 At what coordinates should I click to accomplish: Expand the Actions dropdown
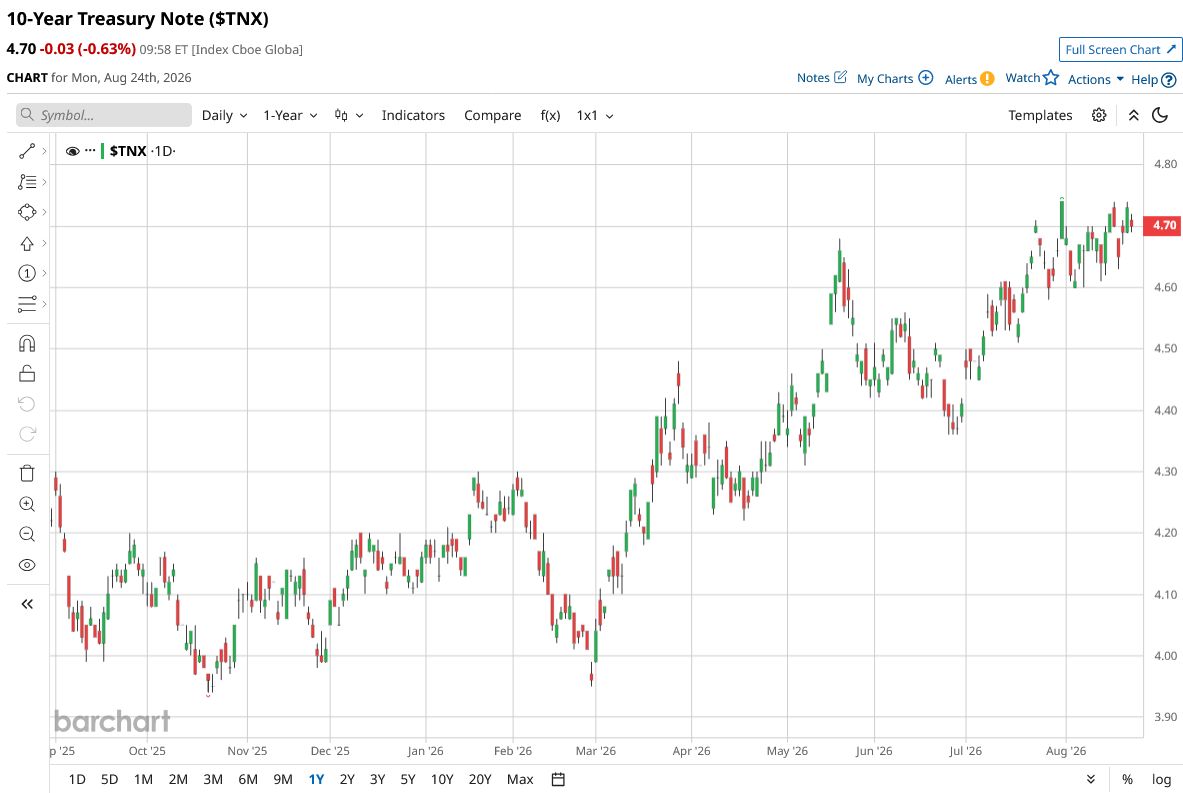[1095, 79]
